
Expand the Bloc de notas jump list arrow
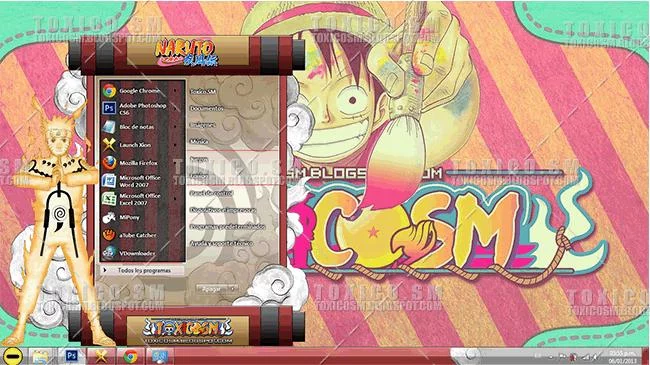coord(175,127)
